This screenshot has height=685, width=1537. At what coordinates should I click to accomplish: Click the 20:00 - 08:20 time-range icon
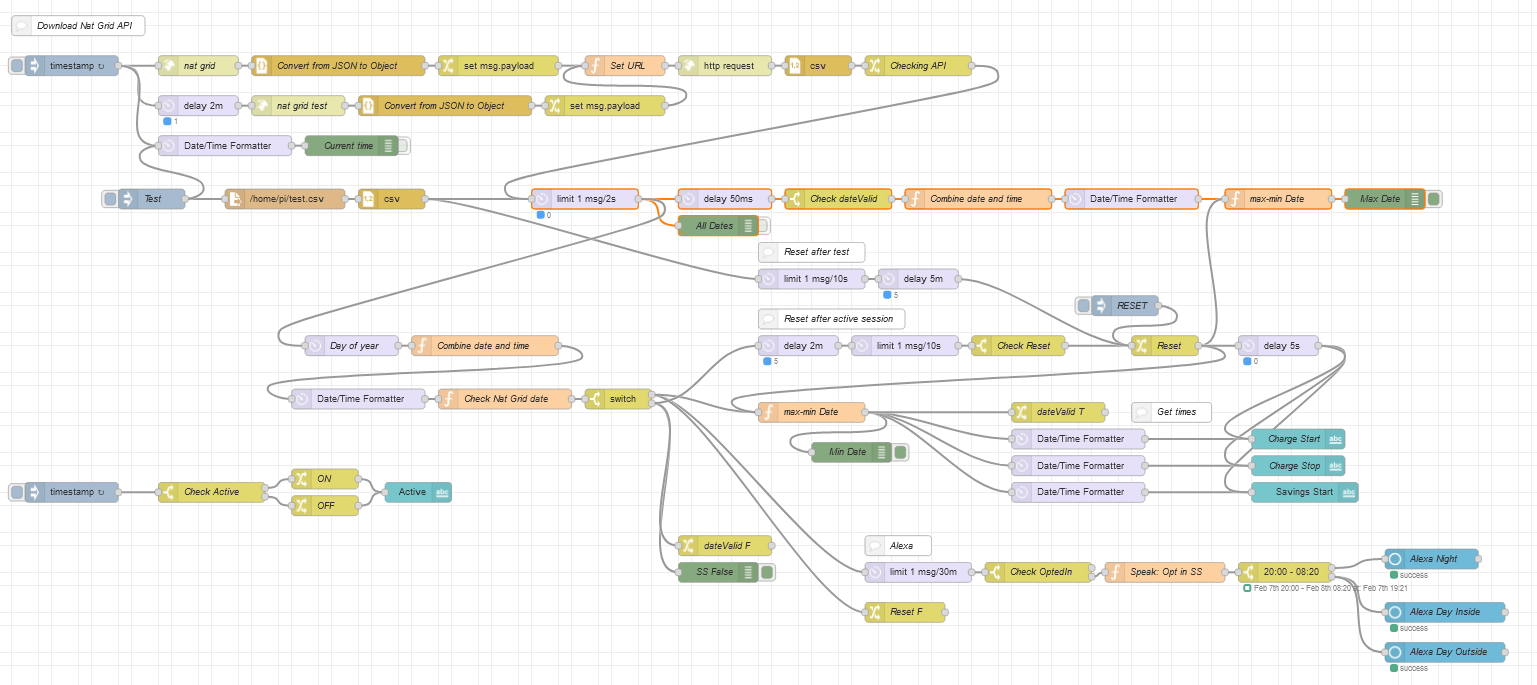pyautogui.click(x=1249, y=572)
